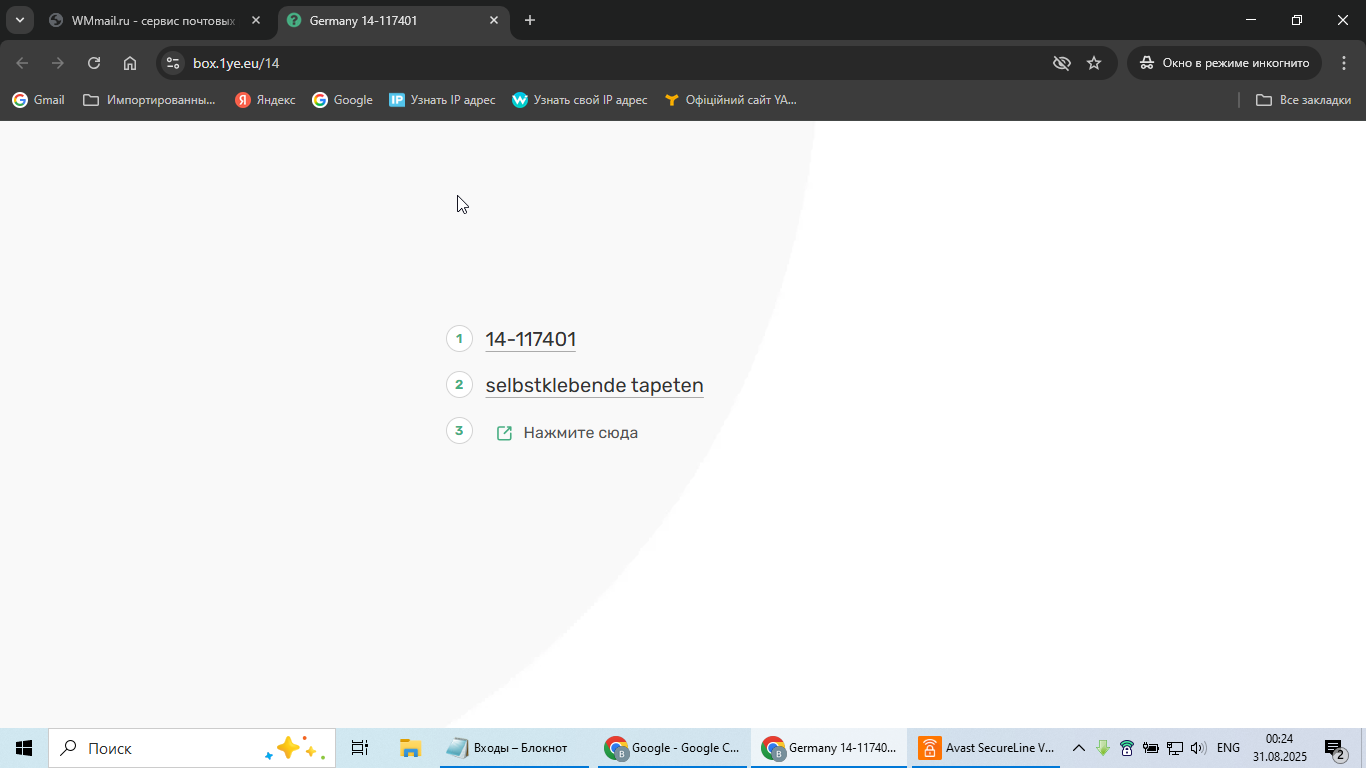Switch to the WMmail.ru tab
1366x768 pixels.
click(156, 20)
